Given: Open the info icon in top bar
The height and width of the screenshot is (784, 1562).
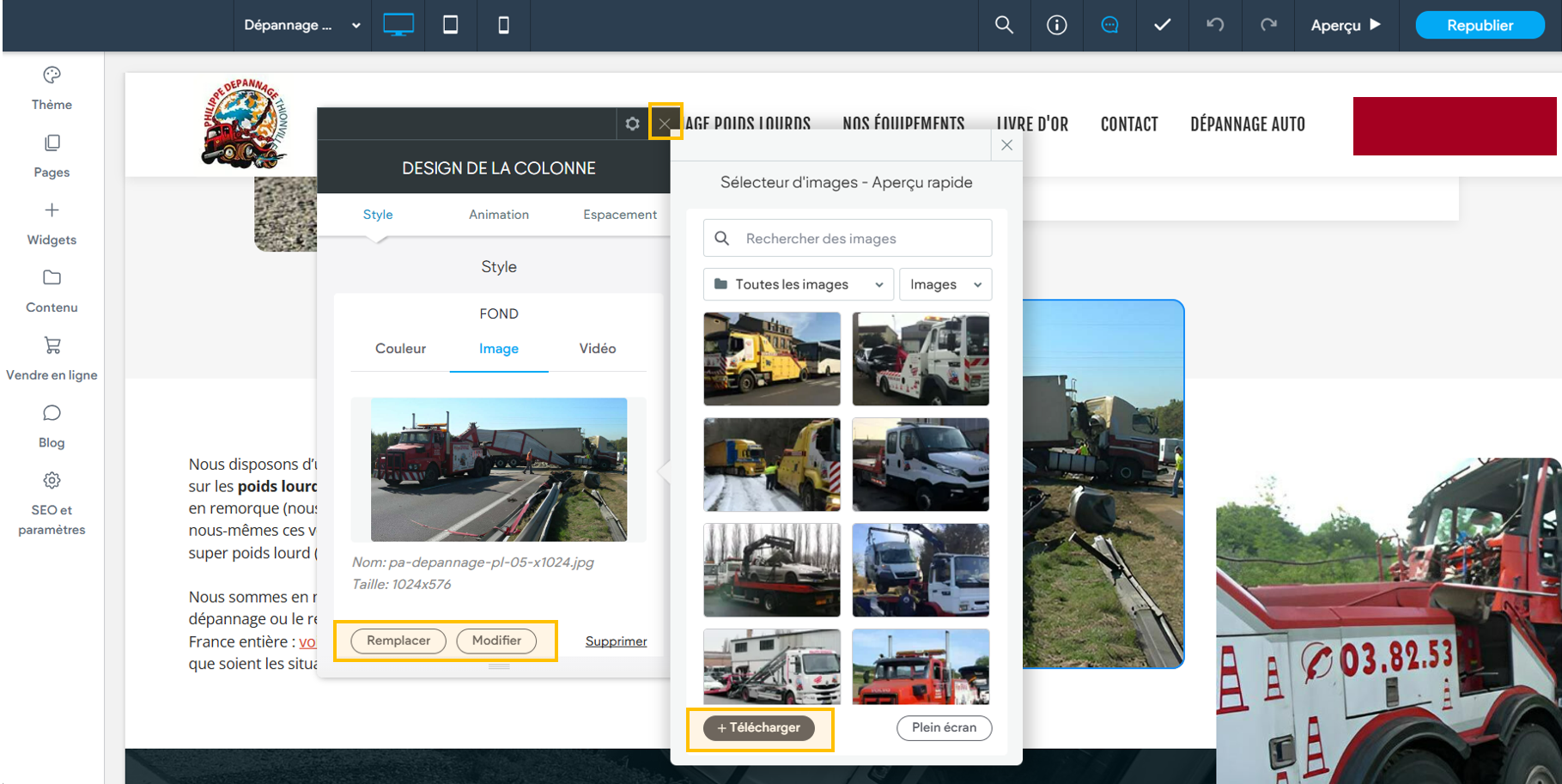Looking at the screenshot, I should coord(1057,25).
